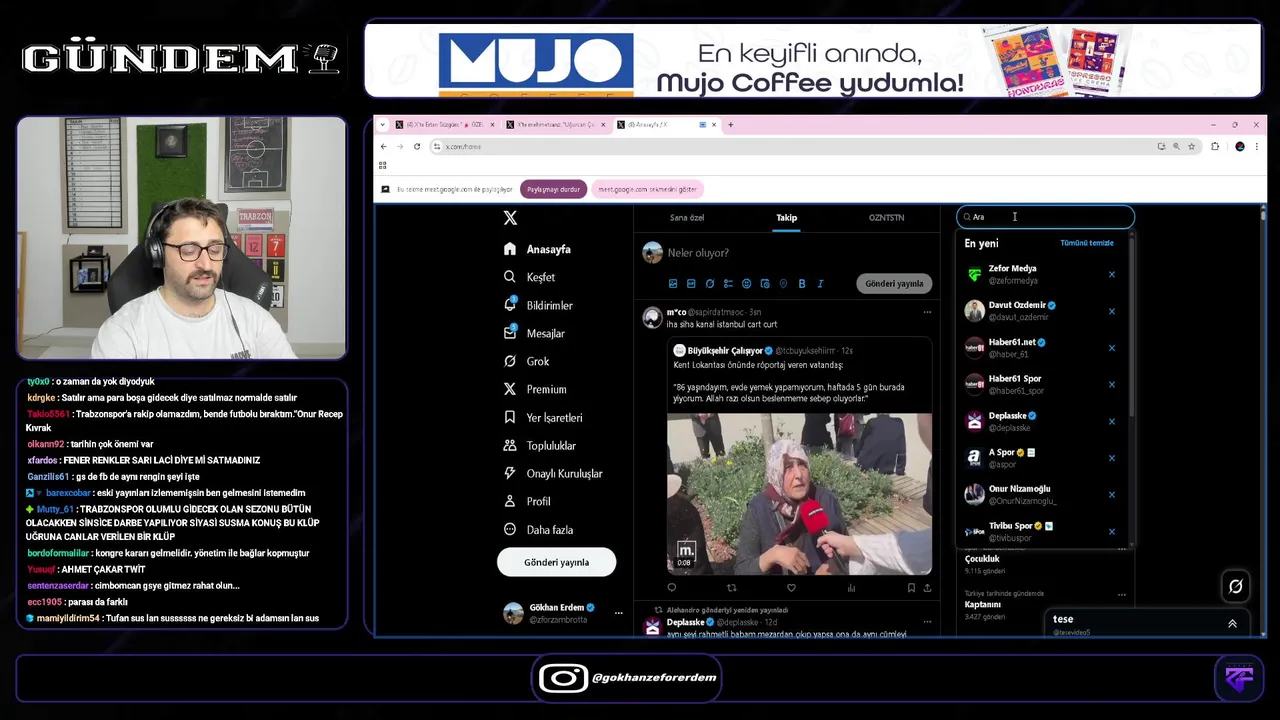Remove A Spor from recent searches
Screen dimensions: 1280x720
pyautogui.click(x=1111, y=458)
